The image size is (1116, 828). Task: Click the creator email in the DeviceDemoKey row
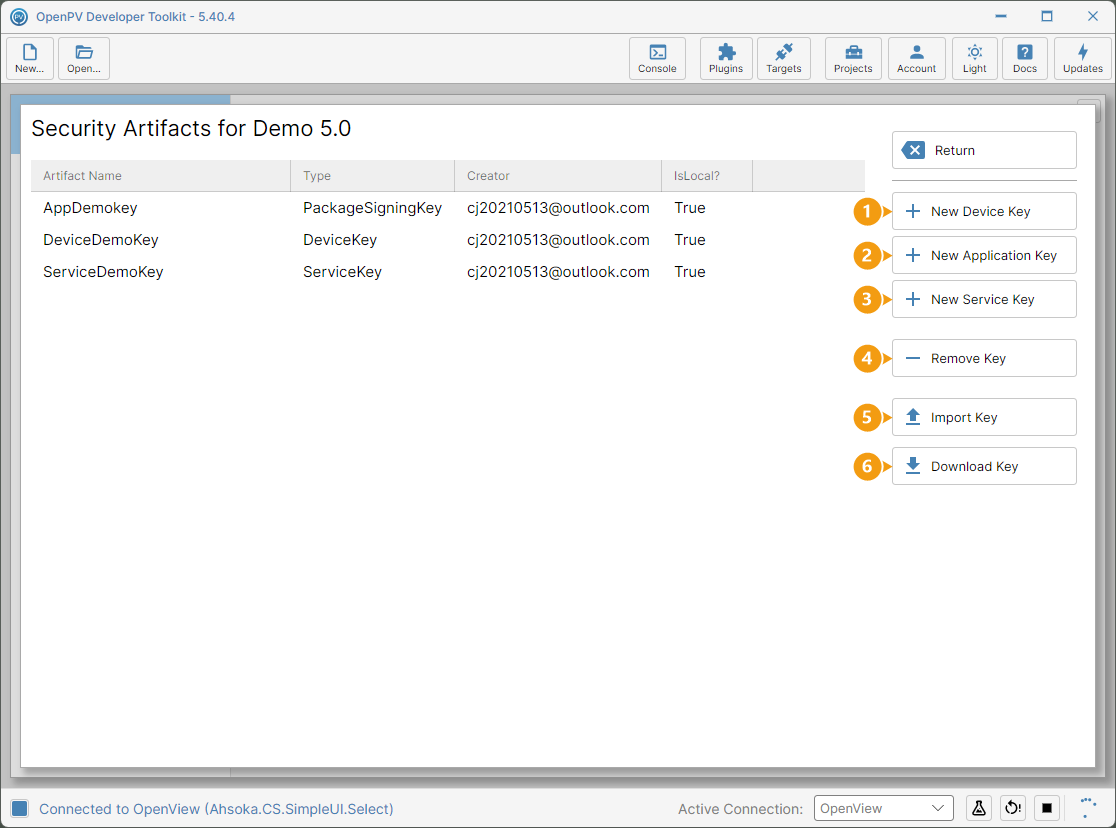(558, 240)
